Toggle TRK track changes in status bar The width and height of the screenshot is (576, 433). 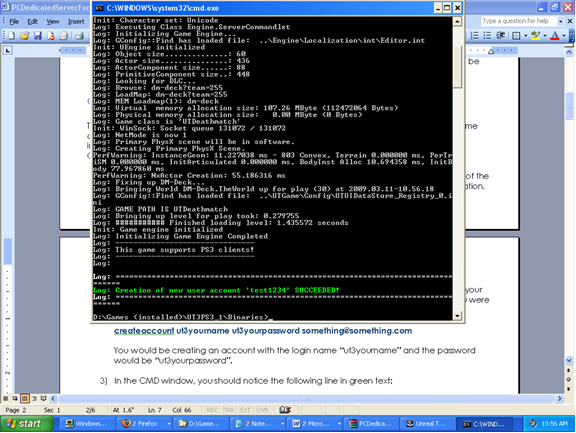(x=229, y=410)
